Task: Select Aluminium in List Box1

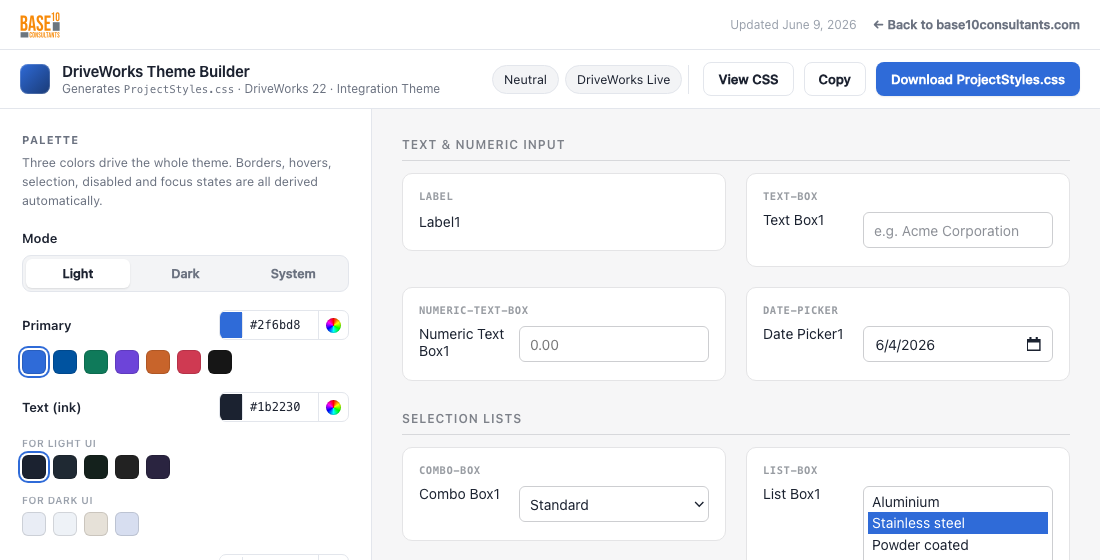Action: click(x=958, y=502)
